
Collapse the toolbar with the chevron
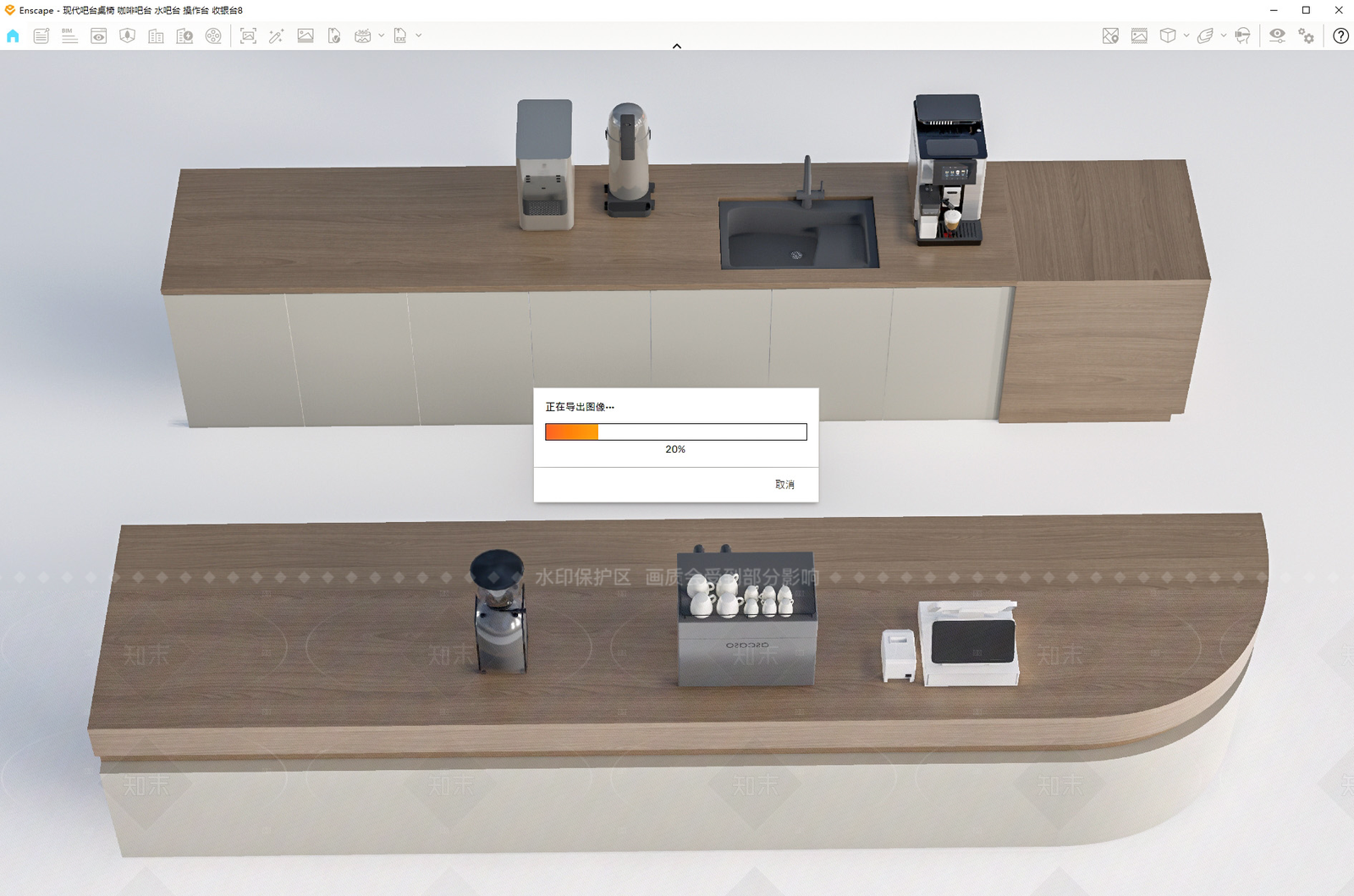click(x=677, y=46)
